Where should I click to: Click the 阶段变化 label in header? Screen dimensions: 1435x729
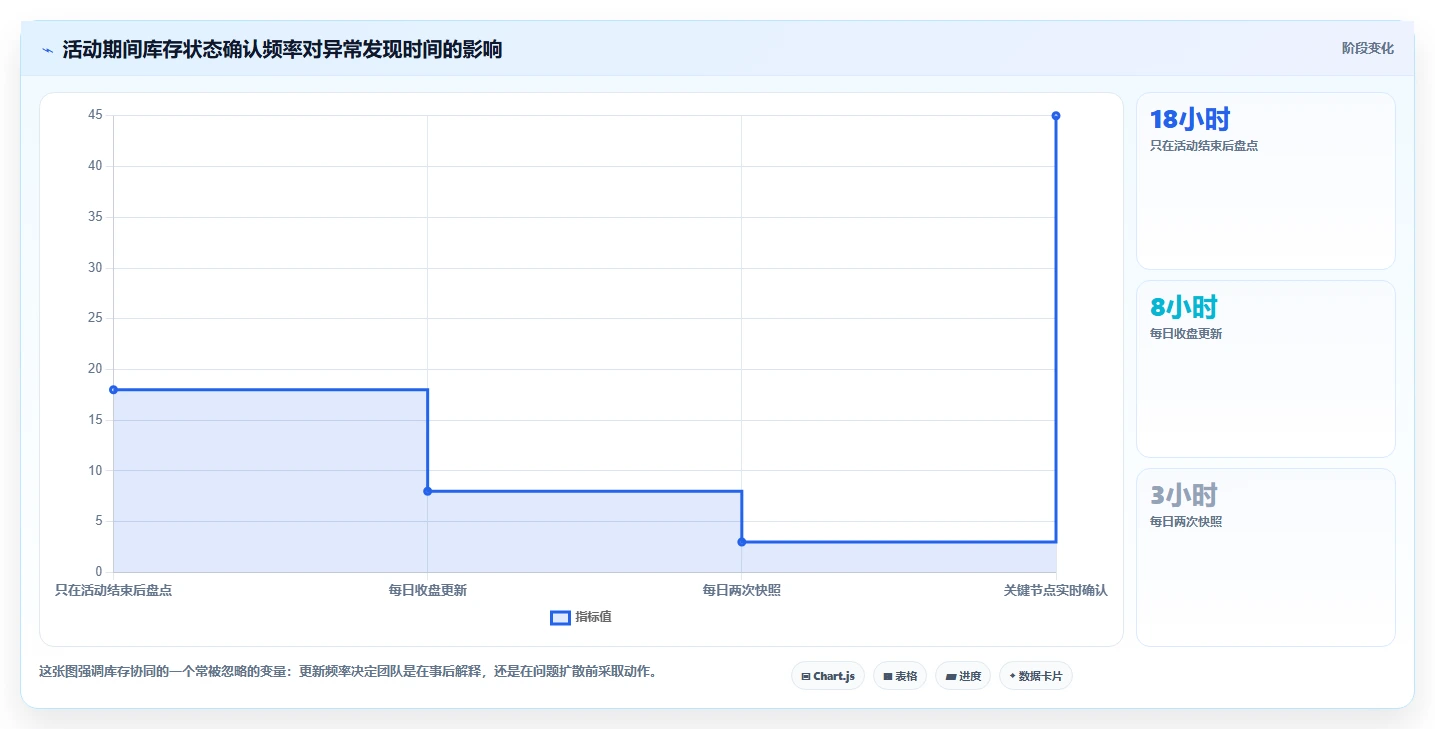pos(1368,48)
